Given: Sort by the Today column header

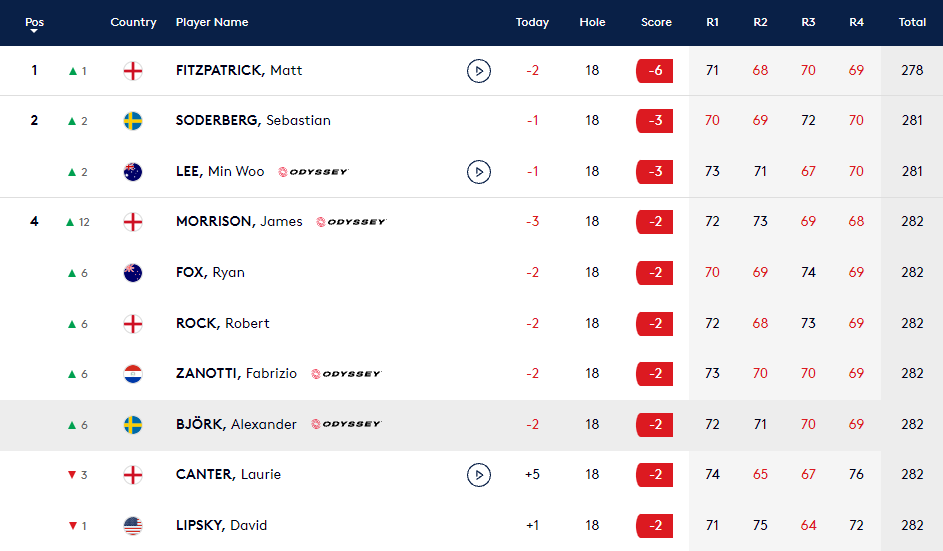Looking at the screenshot, I should [x=532, y=22].
